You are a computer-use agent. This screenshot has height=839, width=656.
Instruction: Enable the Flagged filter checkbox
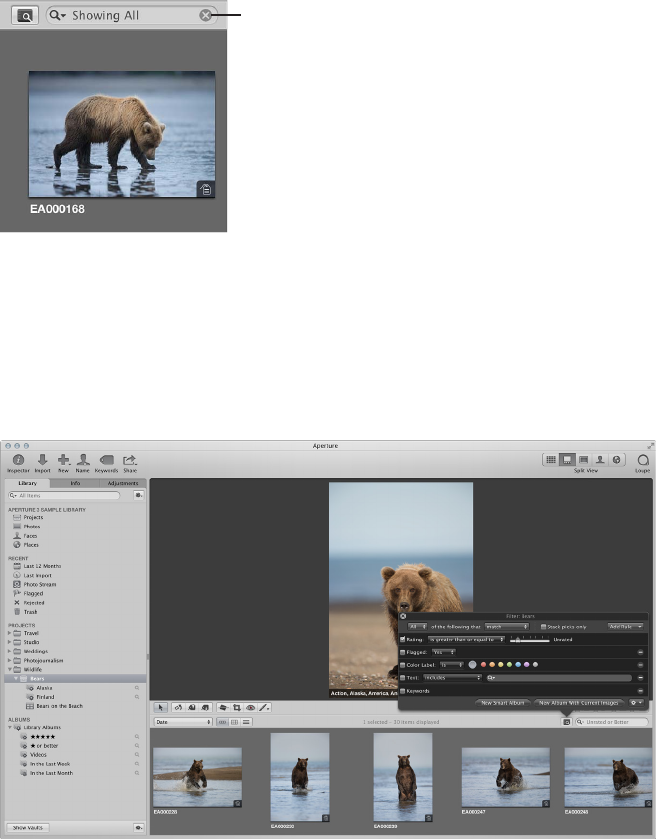(403, 652)
